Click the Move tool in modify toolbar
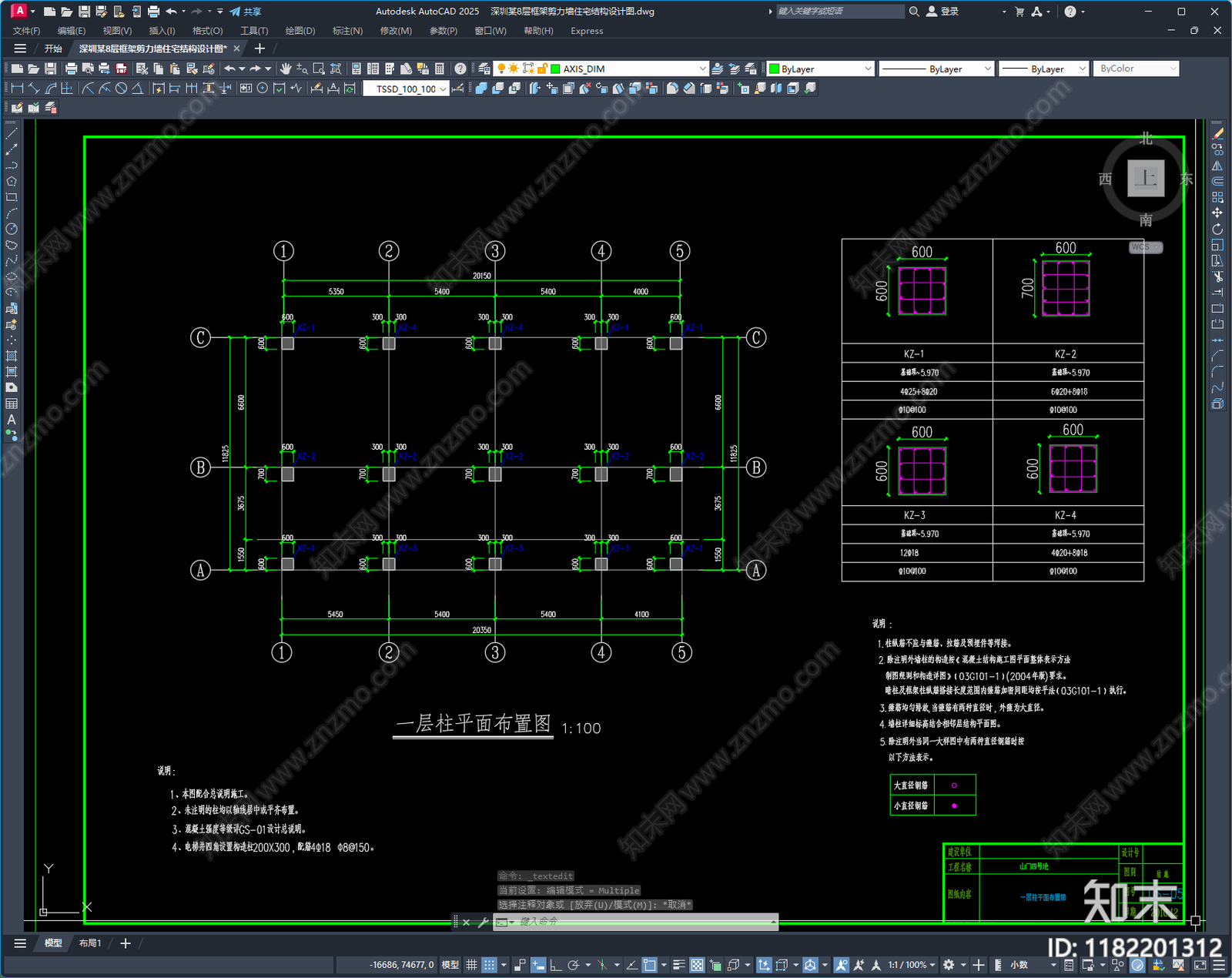The image size is (1232, 978). 1217,213
